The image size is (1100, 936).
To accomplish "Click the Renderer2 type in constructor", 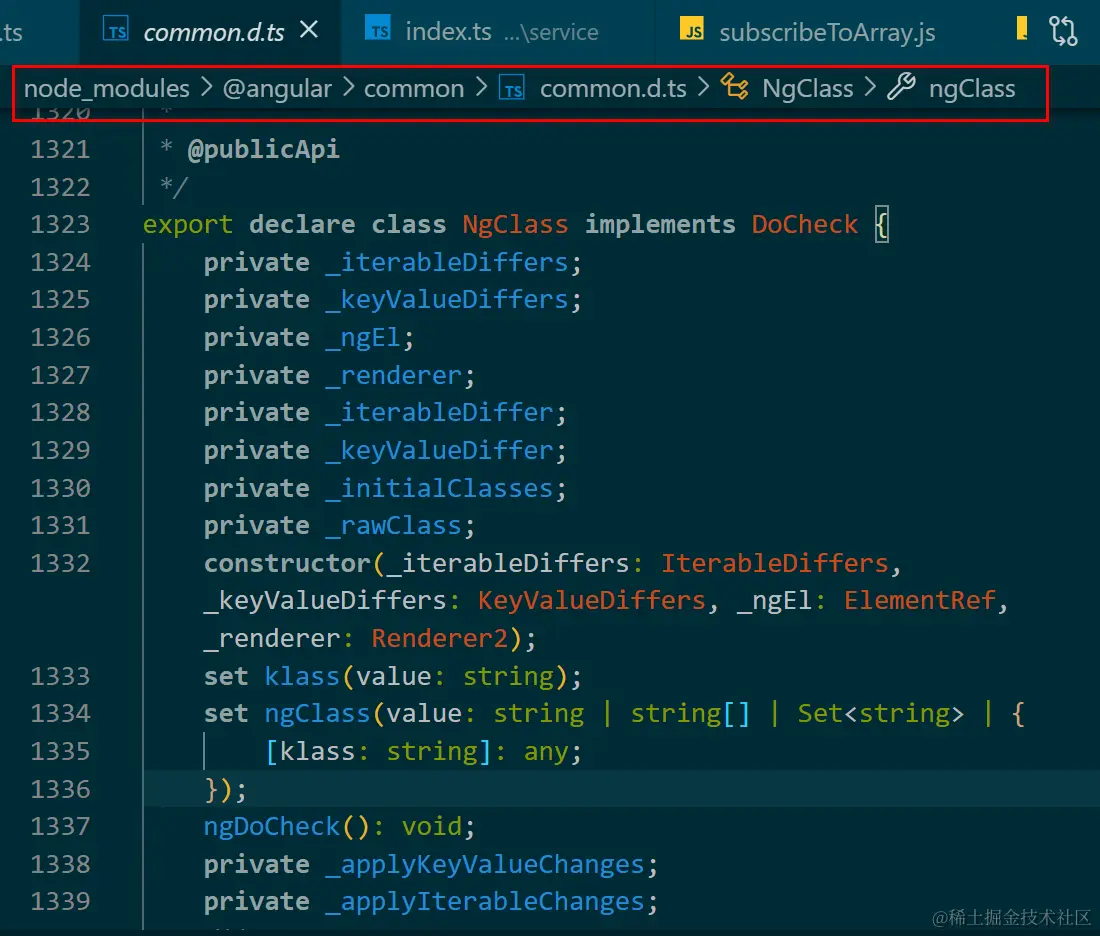I will tap(440, 639).
